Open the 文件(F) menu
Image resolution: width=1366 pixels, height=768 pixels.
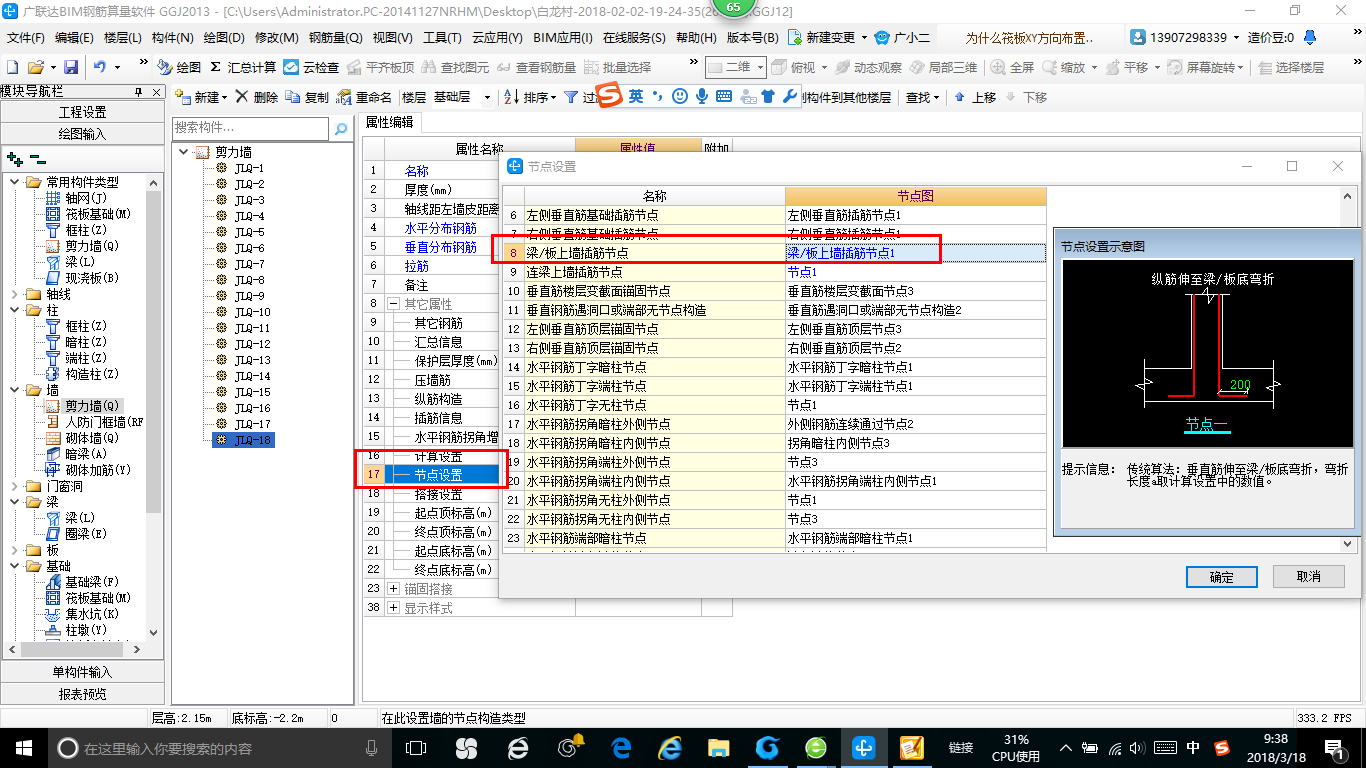tap(27, 37)
